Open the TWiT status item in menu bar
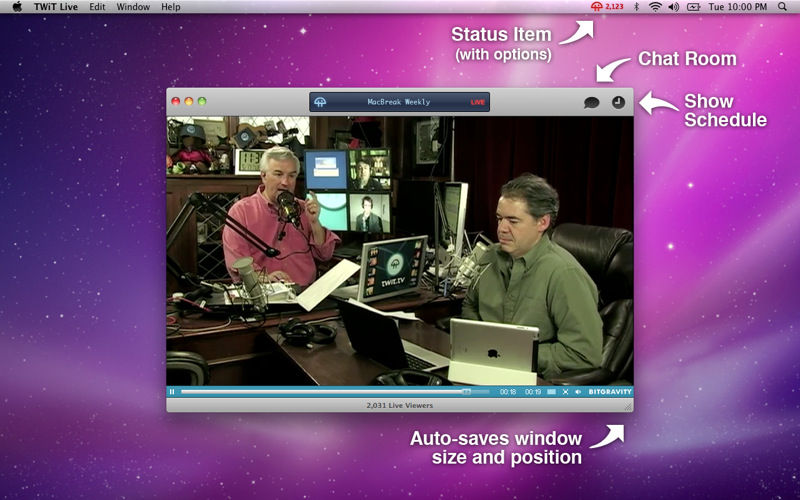Viewport: 800px width, 500px height. tap(596, 7)
